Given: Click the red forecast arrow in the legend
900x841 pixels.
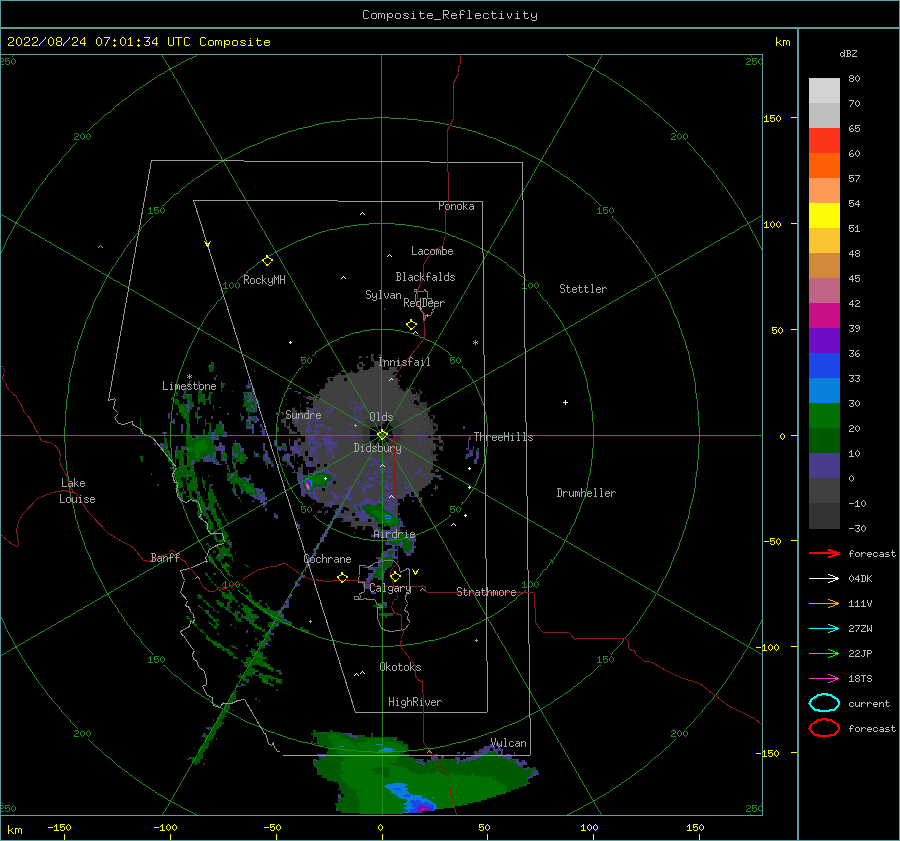Looking at the screenshot, I should click(x=824, y=553).
